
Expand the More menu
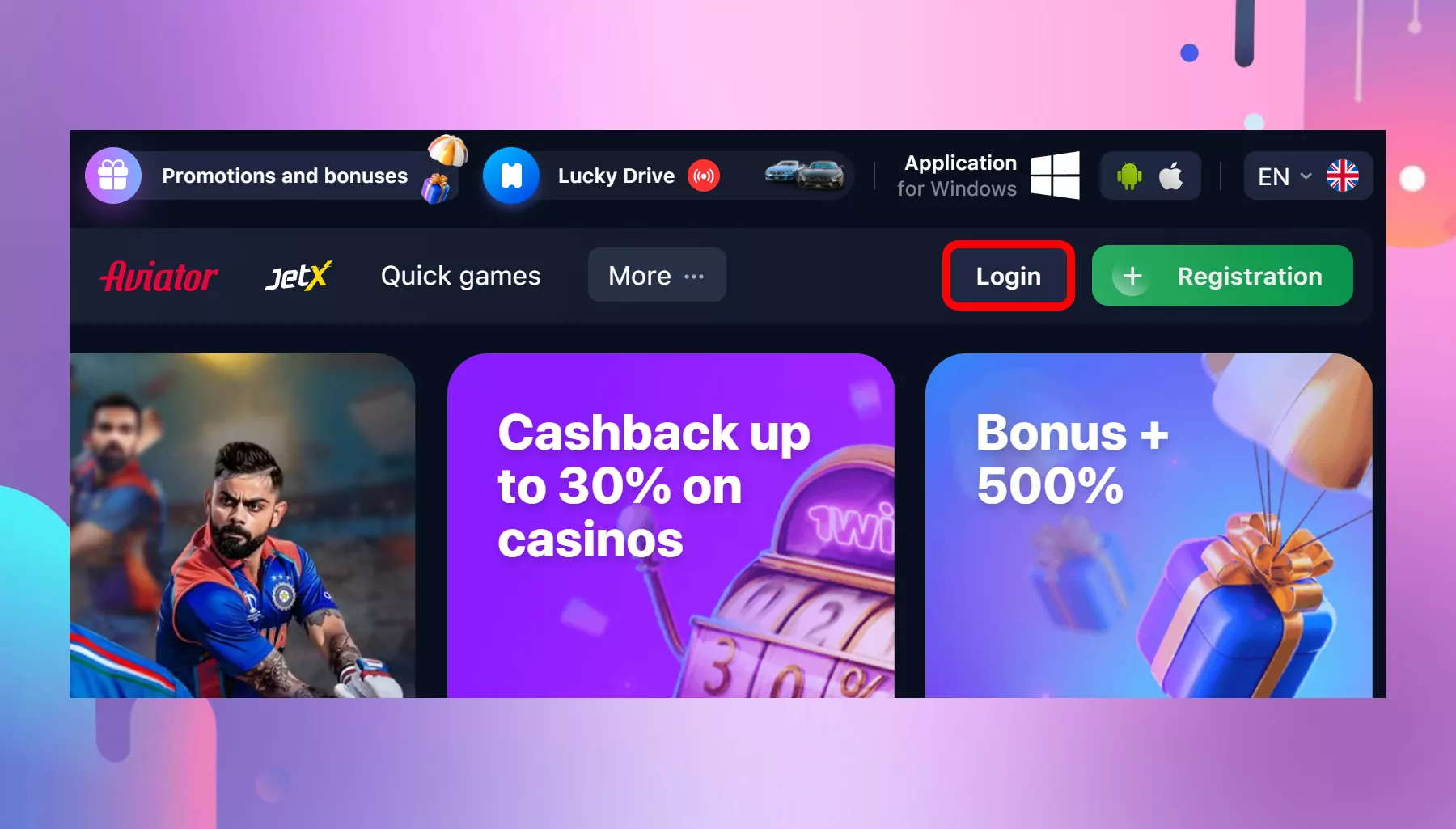(657, 275)
